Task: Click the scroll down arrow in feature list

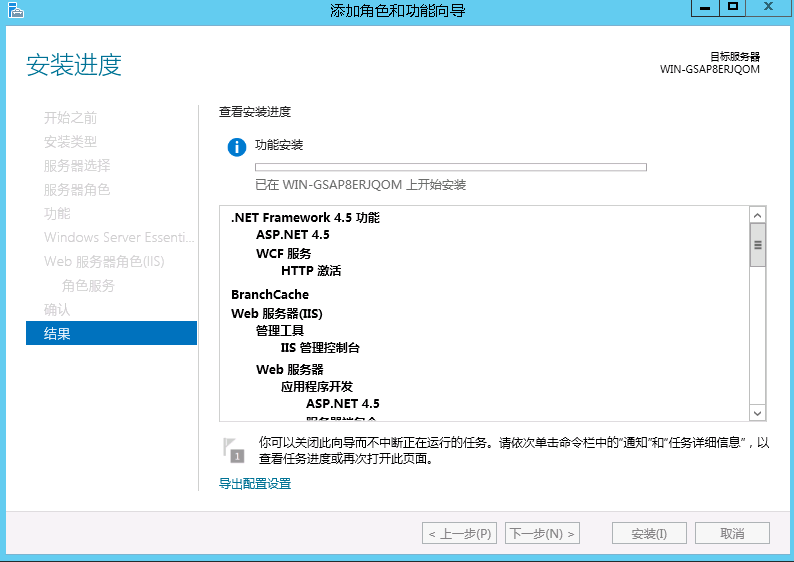Action: coord(757,412)
